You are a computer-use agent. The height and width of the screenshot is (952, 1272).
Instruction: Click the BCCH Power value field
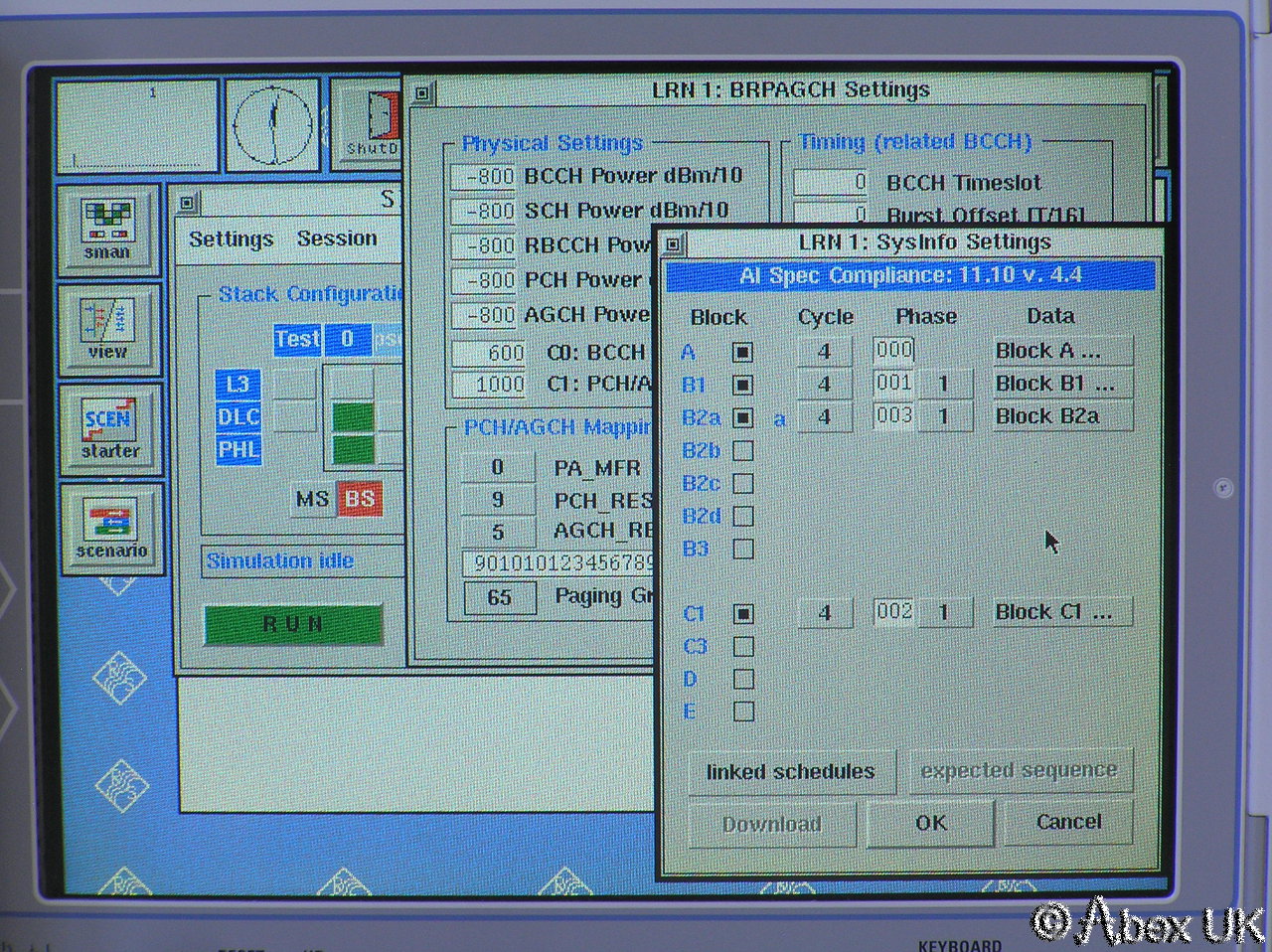pos(484,177)
